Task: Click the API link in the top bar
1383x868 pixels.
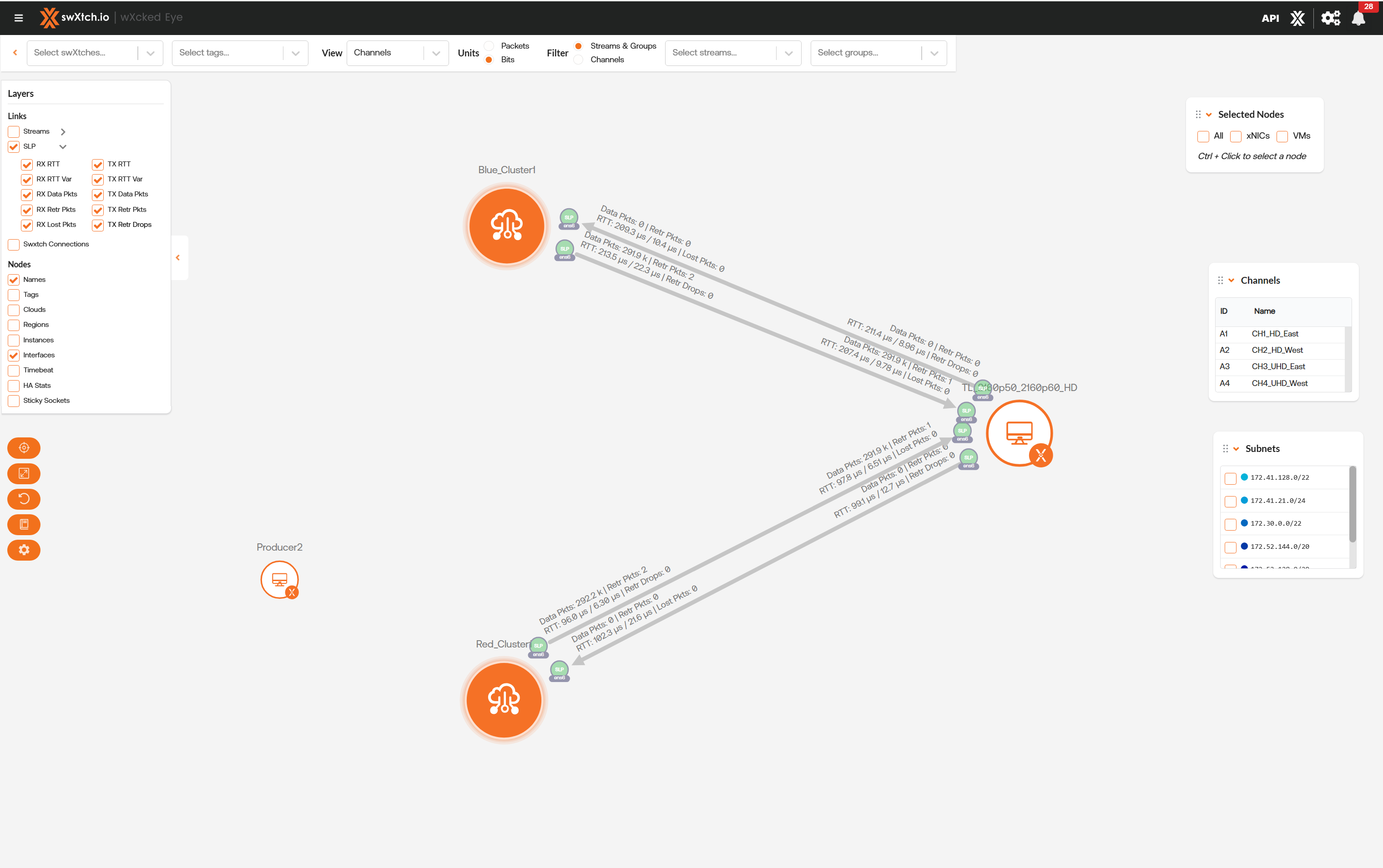Action: [1270, 18]
